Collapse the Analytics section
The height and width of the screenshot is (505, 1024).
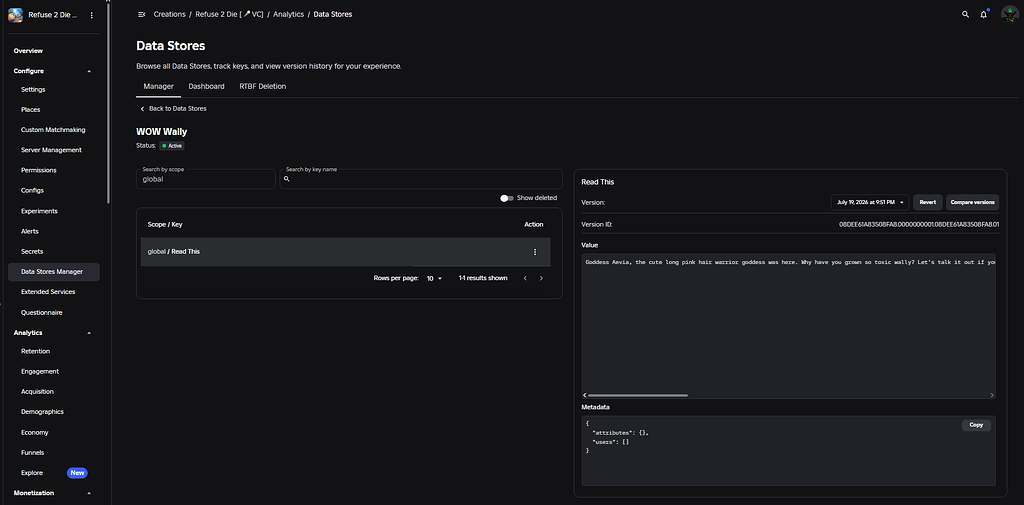click(89, 333)
